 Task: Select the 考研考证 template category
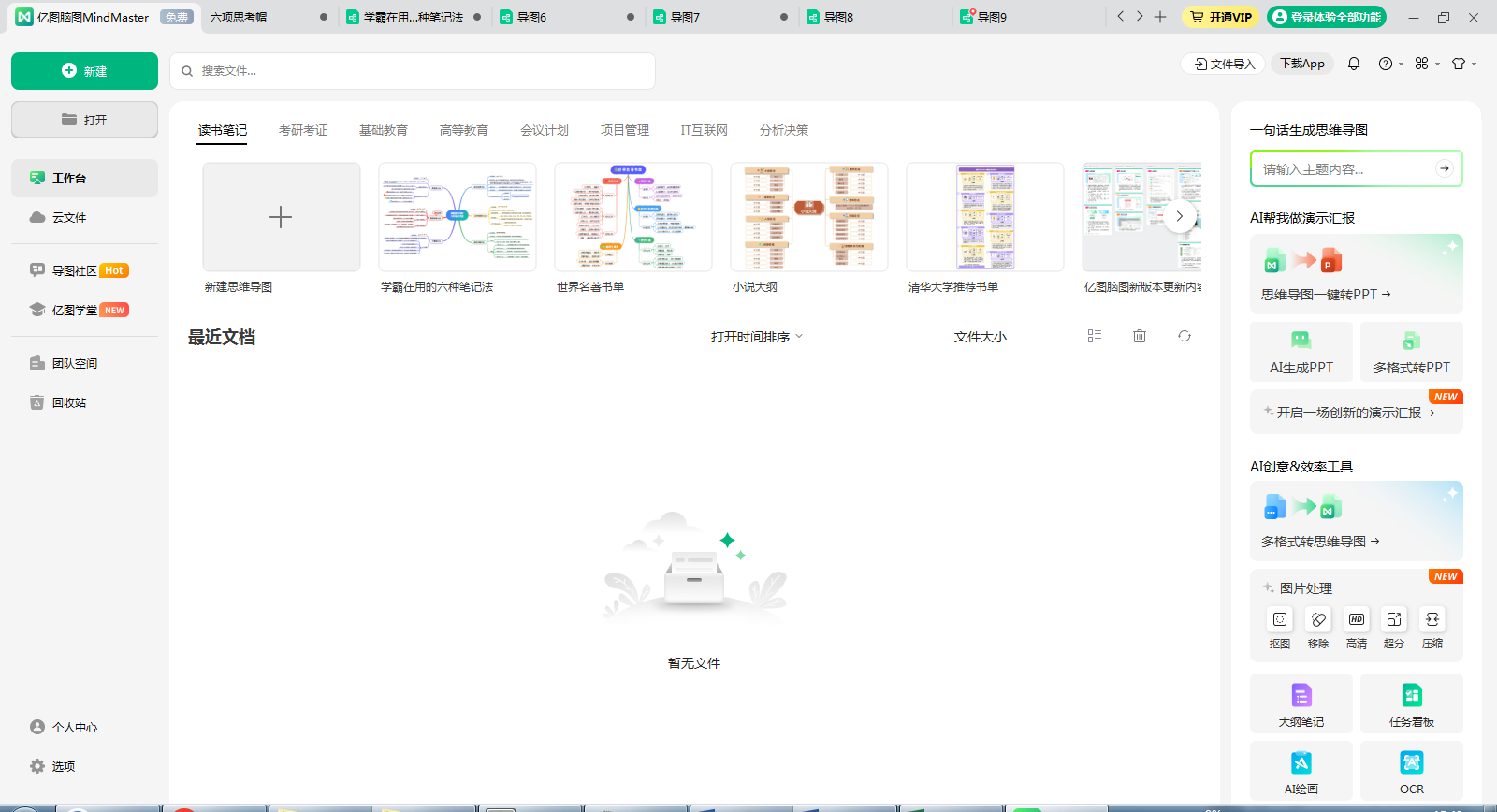[303, 130]
